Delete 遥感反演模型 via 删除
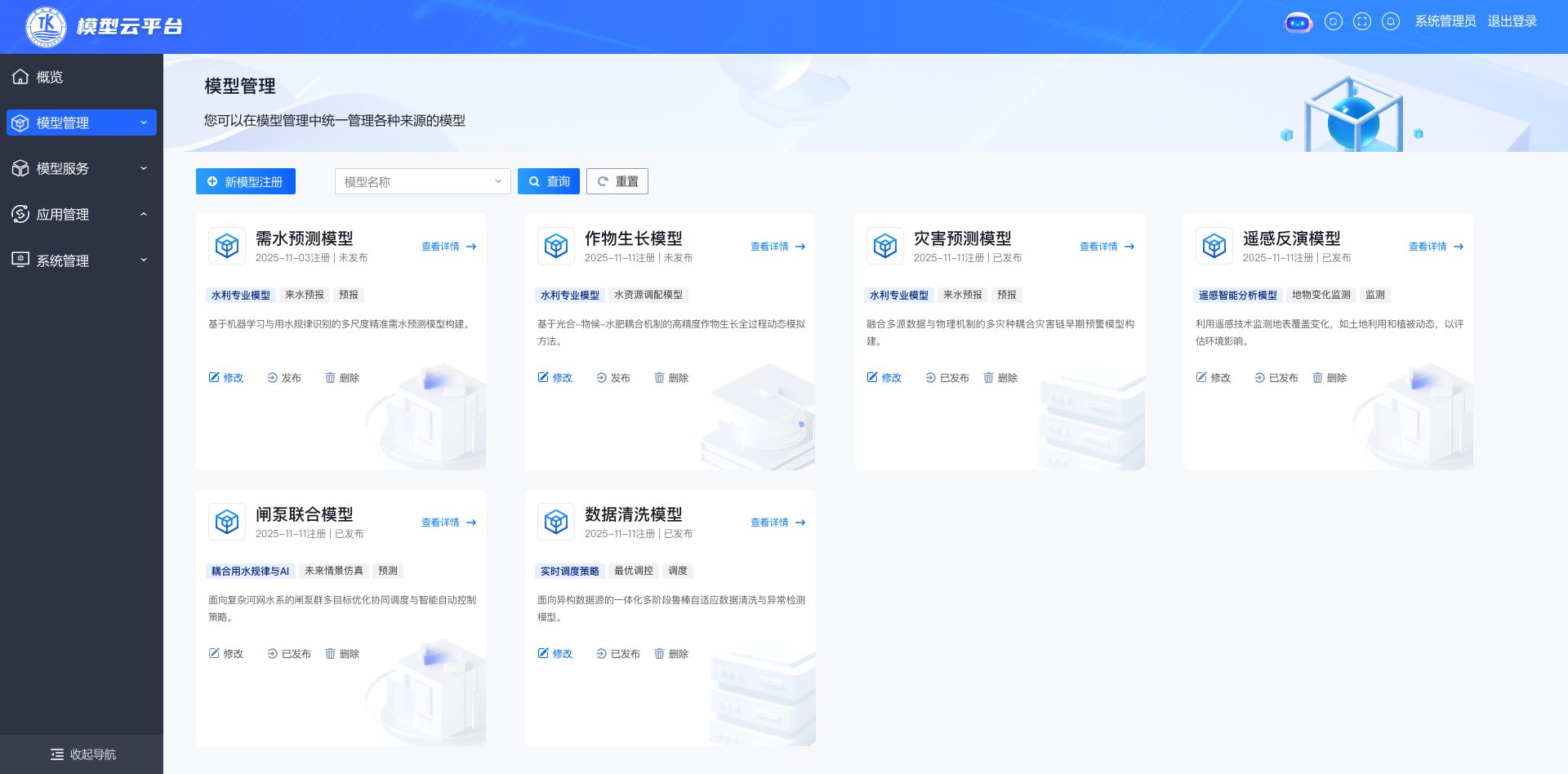Screen dimensions: 1568x774 (x=1330, y=378)
